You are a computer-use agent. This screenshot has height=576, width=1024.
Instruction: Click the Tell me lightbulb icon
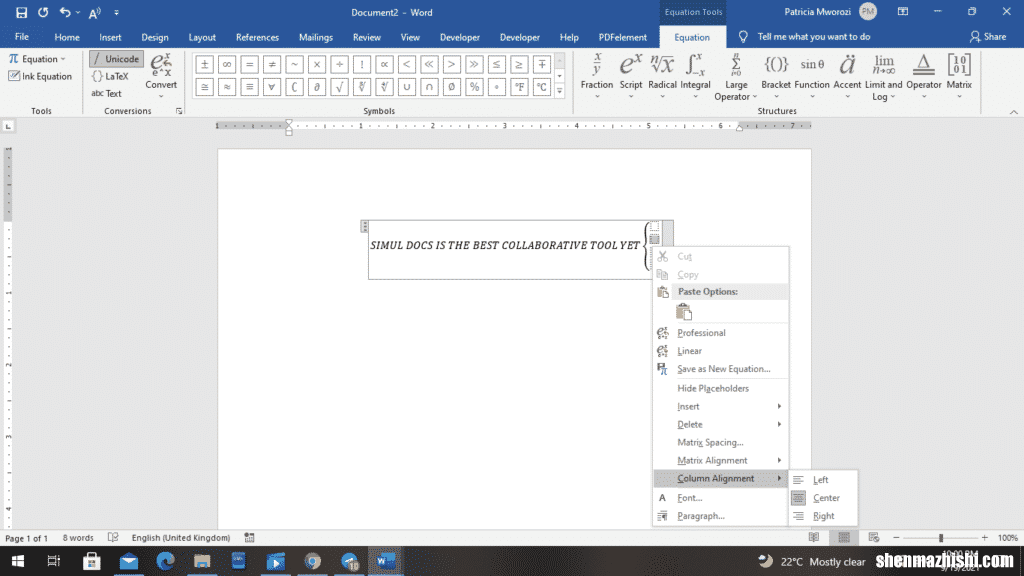(743, 37)
